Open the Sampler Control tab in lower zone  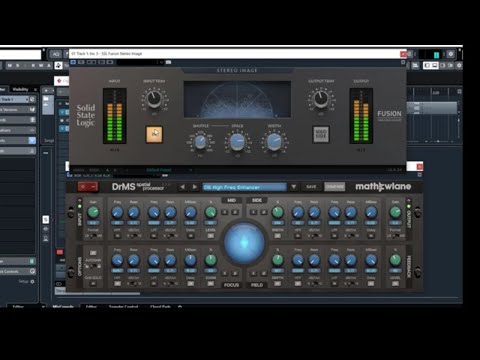pos(123,306)
